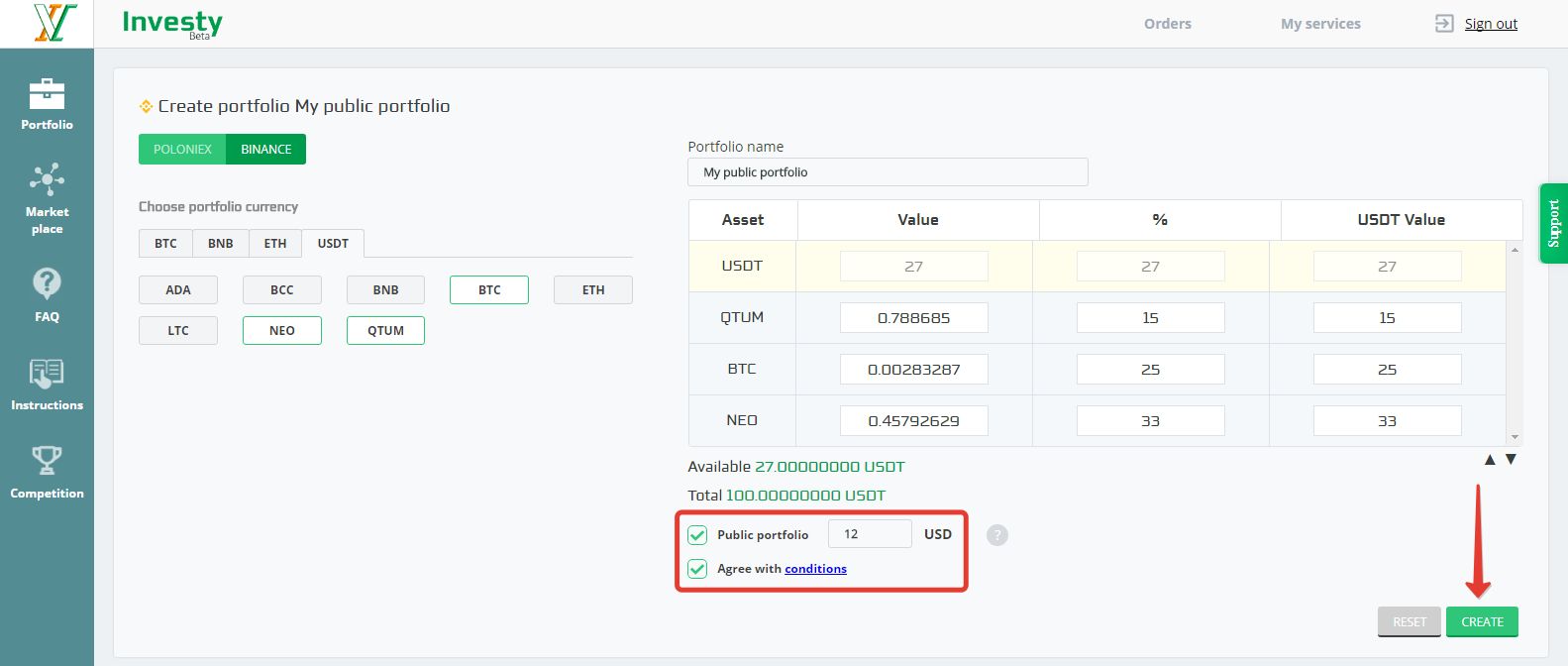Click the BTC USDT Value field
Image resolution: width=1568 pixels, height=666 pixels.
click(1387, 370)
